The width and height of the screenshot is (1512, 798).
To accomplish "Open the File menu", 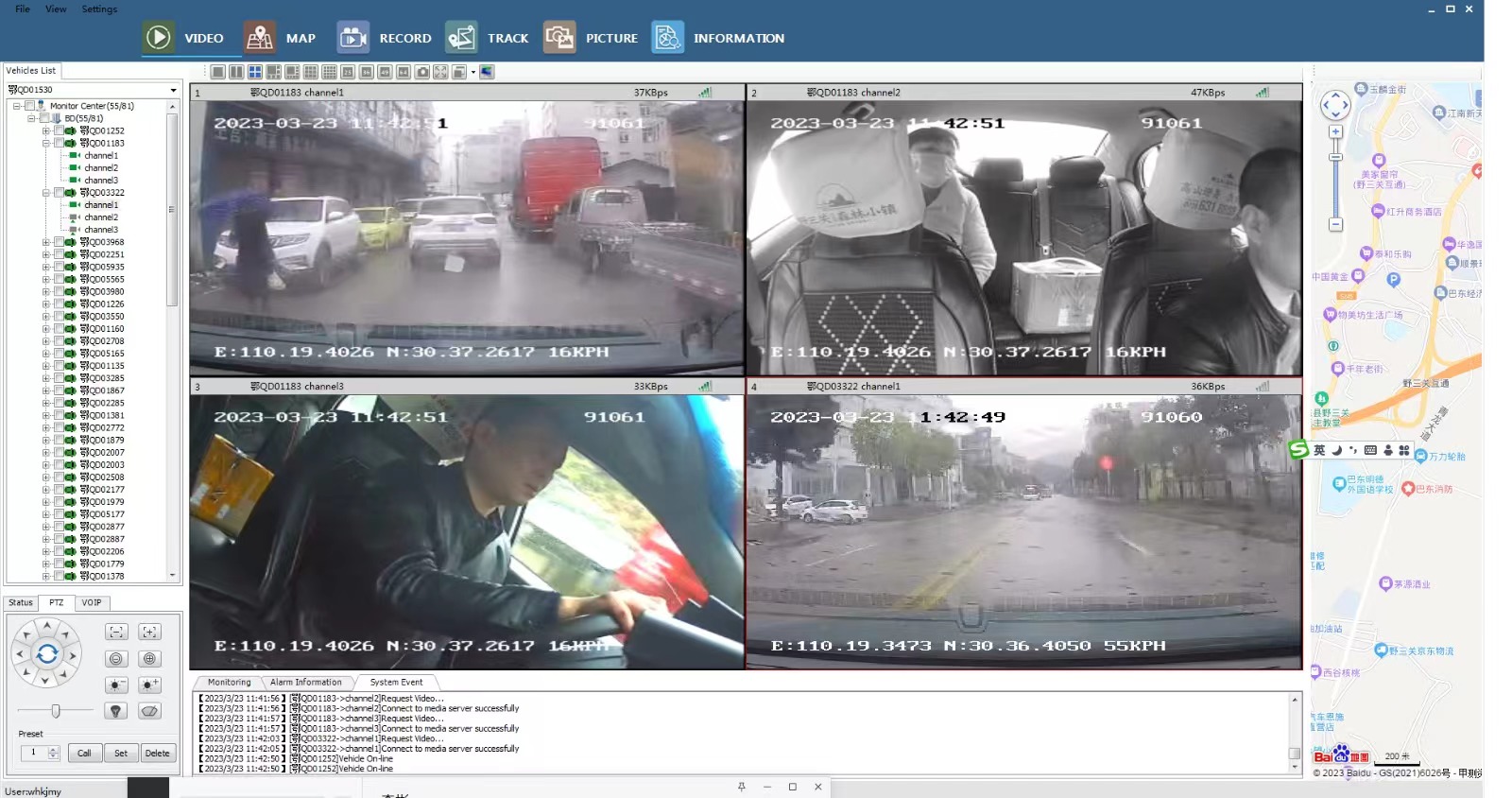I will [x=23, y=9].
